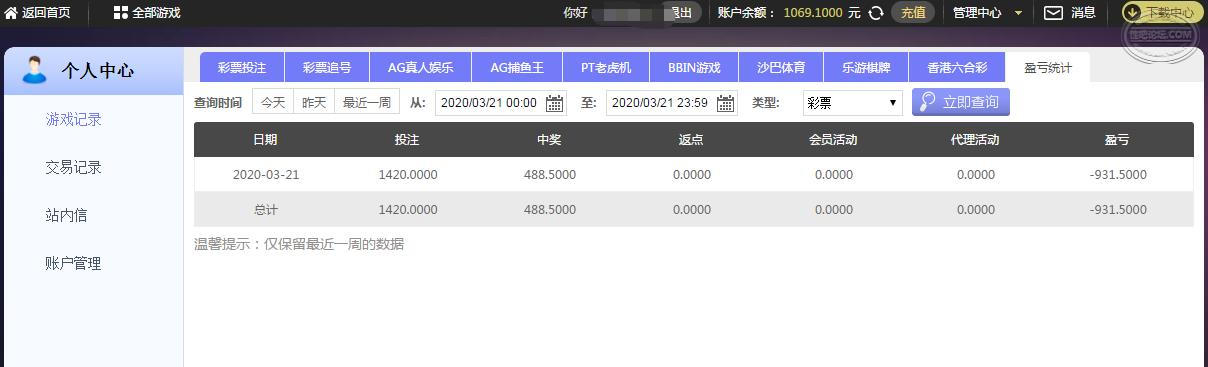Click the 充值 recharge button
1208x367 pixels.
913,13
